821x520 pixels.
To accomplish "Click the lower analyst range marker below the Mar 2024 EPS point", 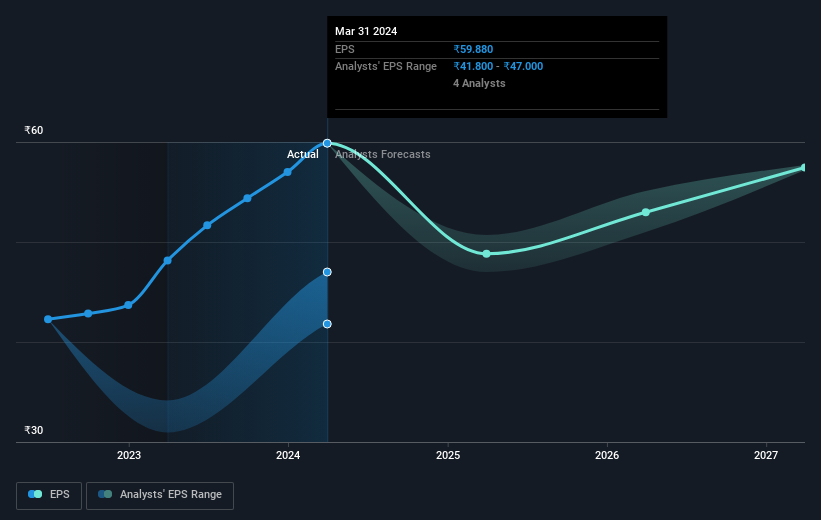I will pos(327,324).
